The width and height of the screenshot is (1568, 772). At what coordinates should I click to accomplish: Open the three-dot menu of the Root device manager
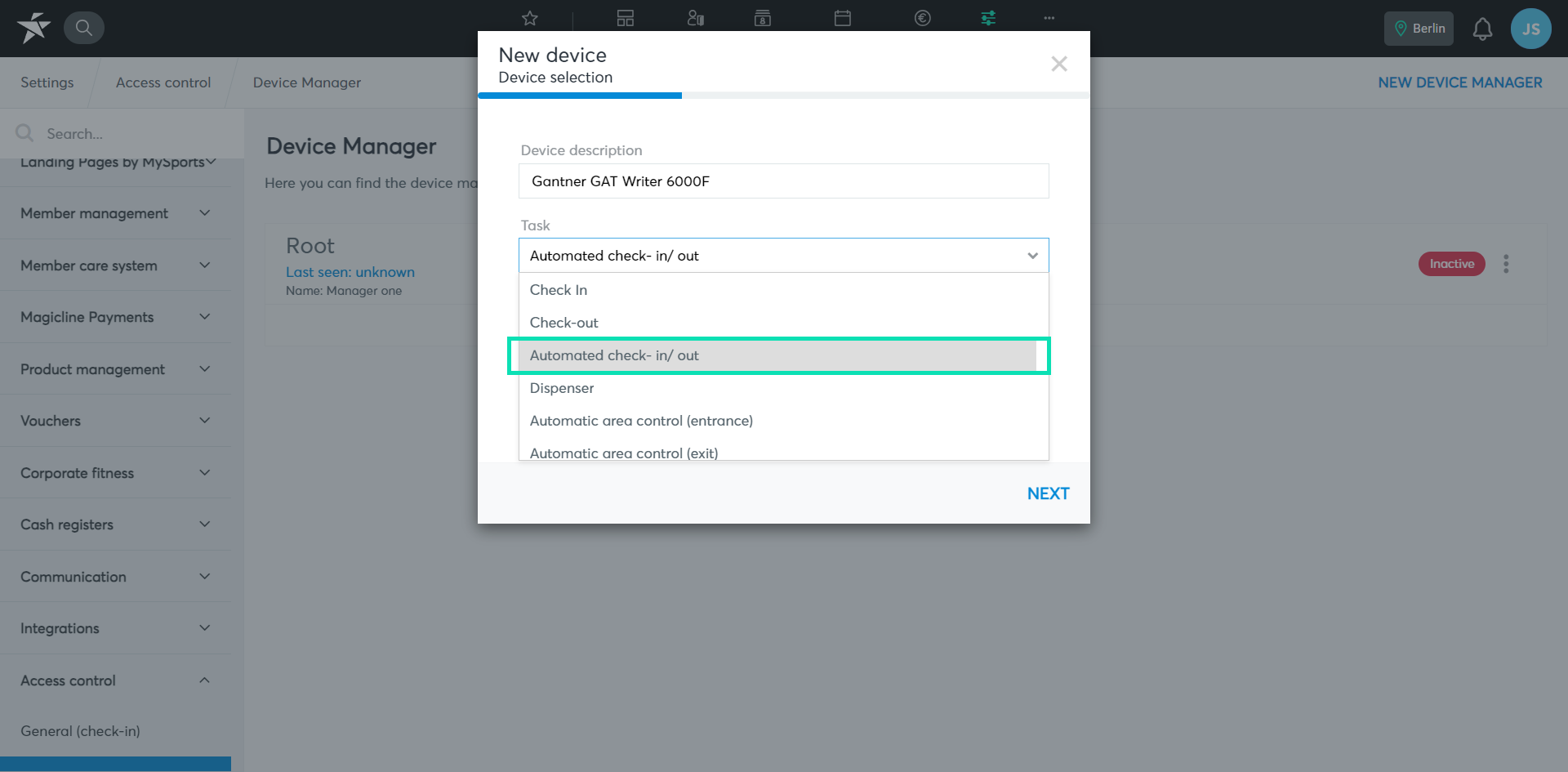click(1506, 264)
